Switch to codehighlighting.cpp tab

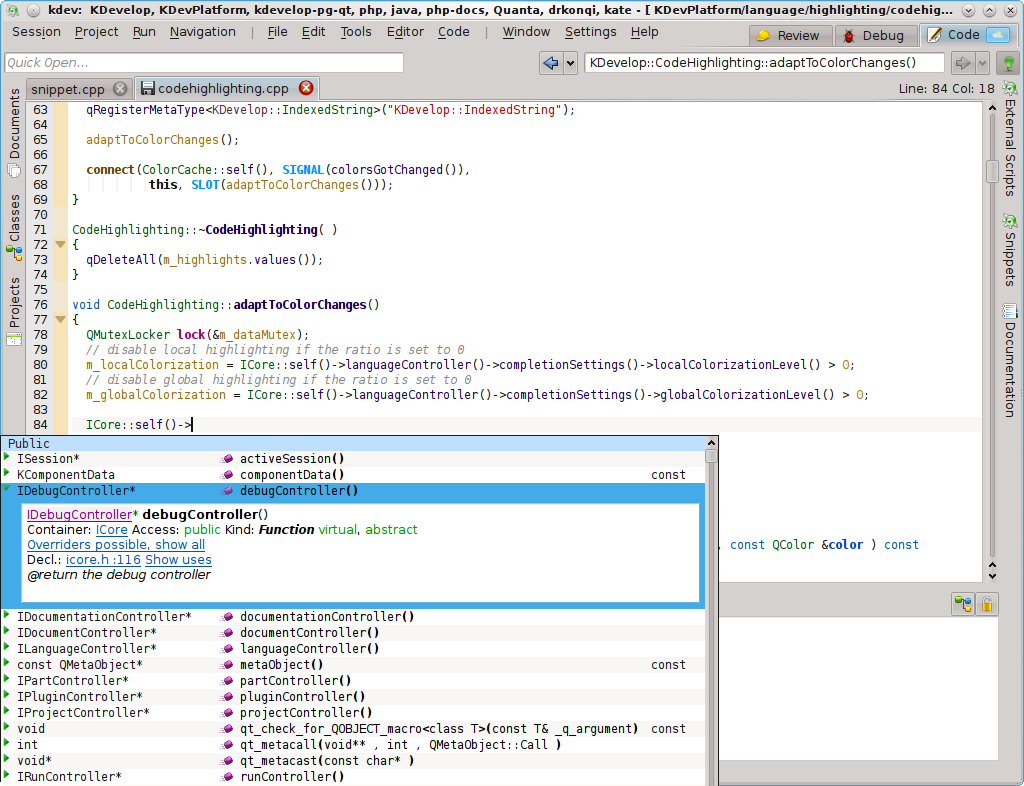pyautogui.click(x=223, y=88)
